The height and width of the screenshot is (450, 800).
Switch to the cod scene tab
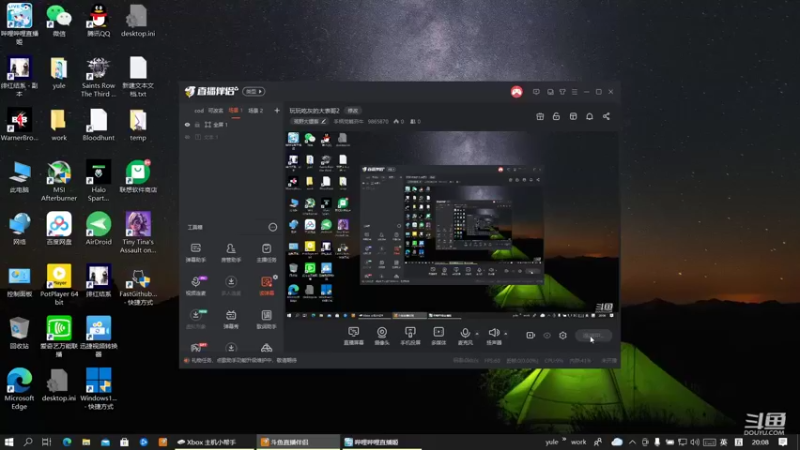coord(199,110)
